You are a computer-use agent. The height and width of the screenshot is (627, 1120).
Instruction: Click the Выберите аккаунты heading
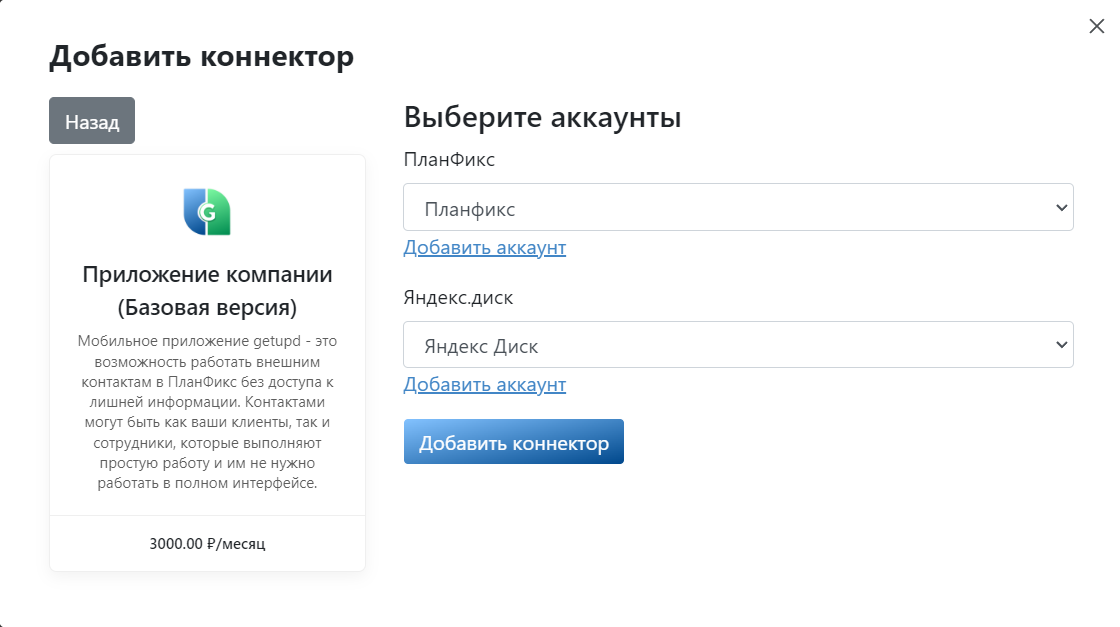[542, 117]
